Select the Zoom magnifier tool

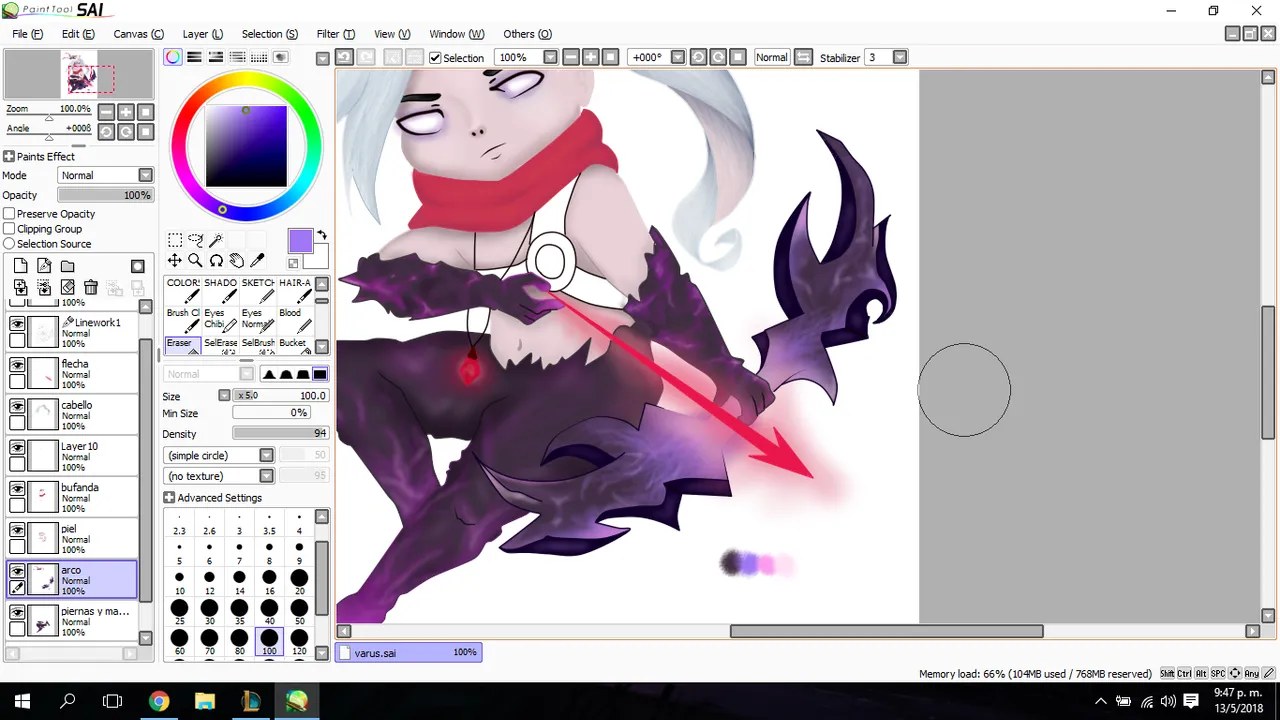click(195, 260)
